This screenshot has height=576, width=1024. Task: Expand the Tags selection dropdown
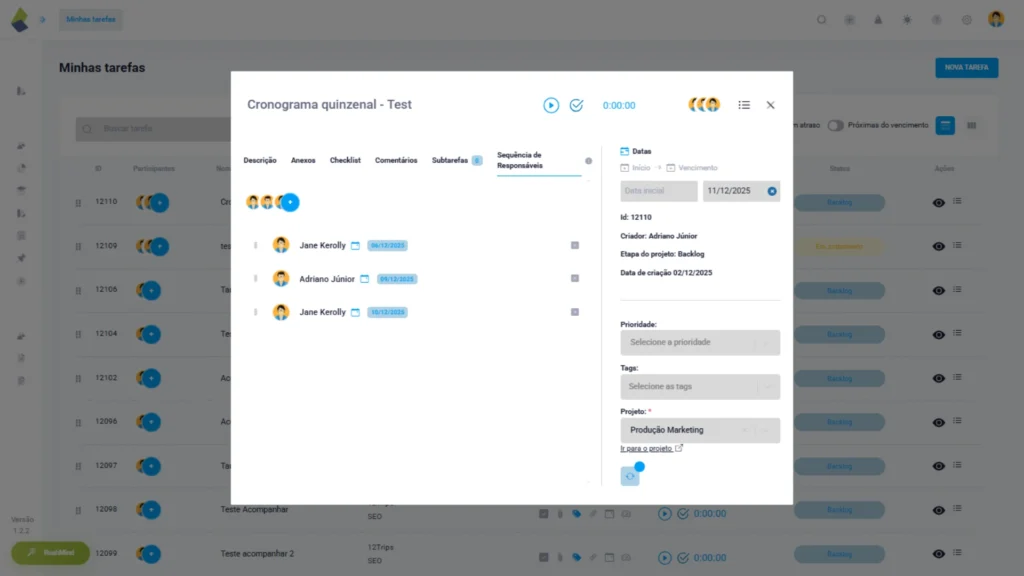click(x=699, y=386)
